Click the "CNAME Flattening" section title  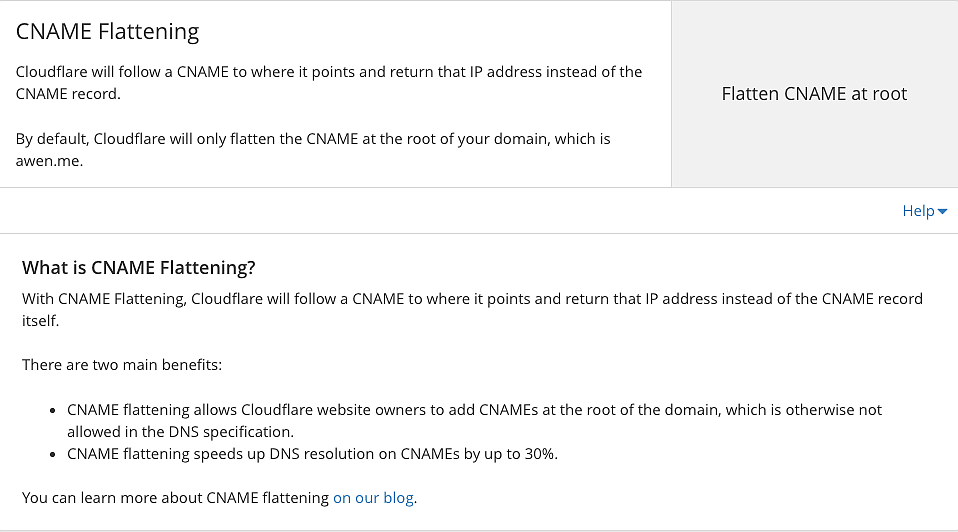(x=108, y=31)
